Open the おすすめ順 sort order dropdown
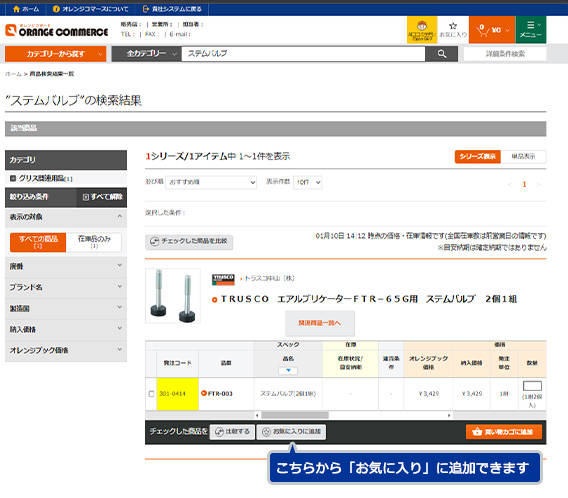This screenshot has width=568, height=498. (211, 182)
